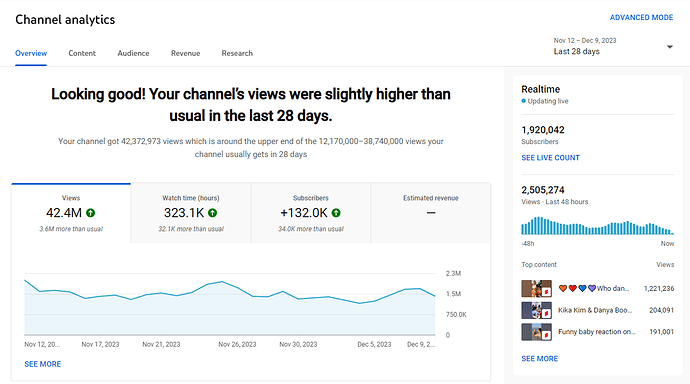
Task: Click the Shorts badge on the Kika Kim thumbnail
Action: click(546, 313)
